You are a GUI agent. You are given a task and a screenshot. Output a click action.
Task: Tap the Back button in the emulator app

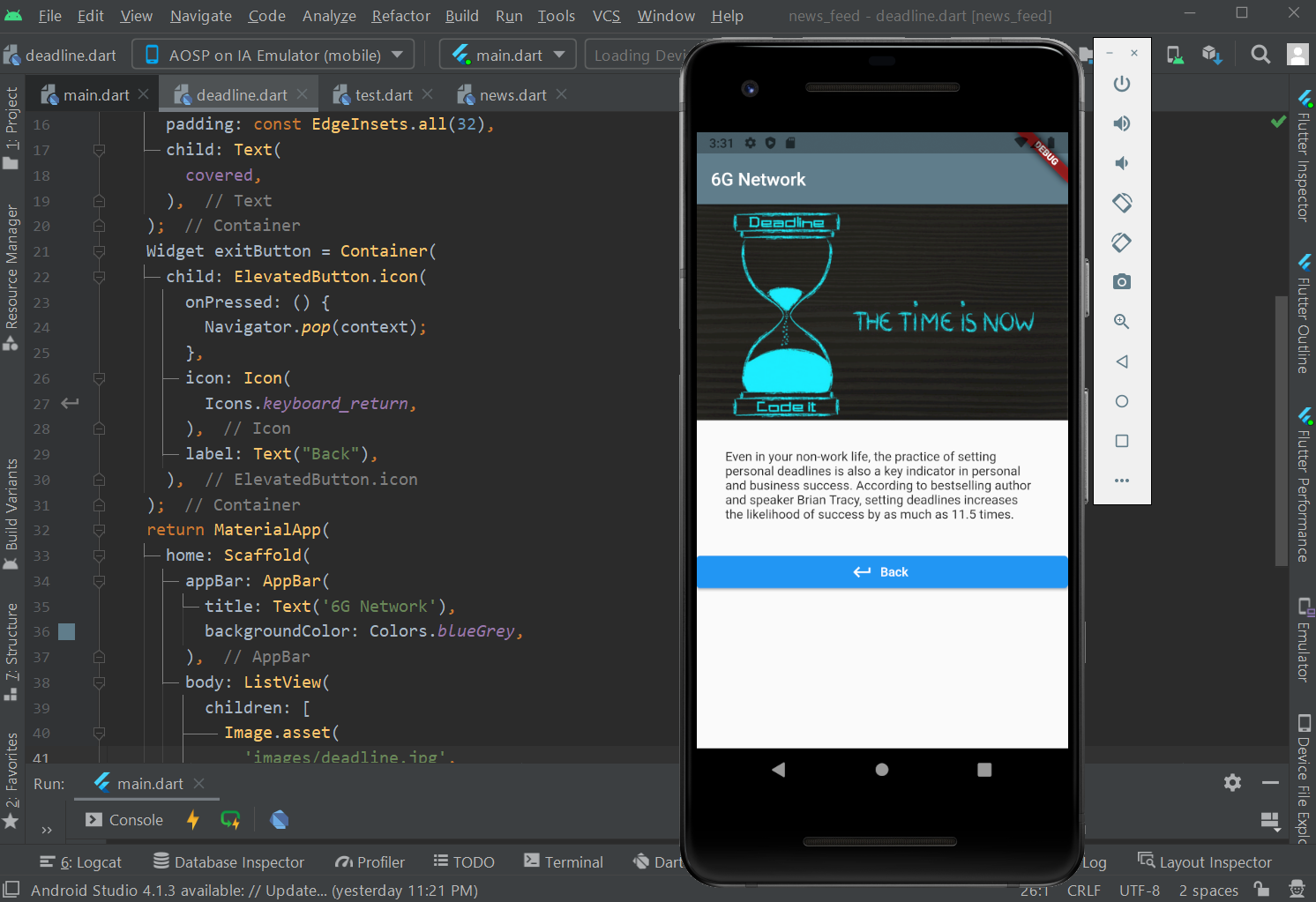(881, 571)
